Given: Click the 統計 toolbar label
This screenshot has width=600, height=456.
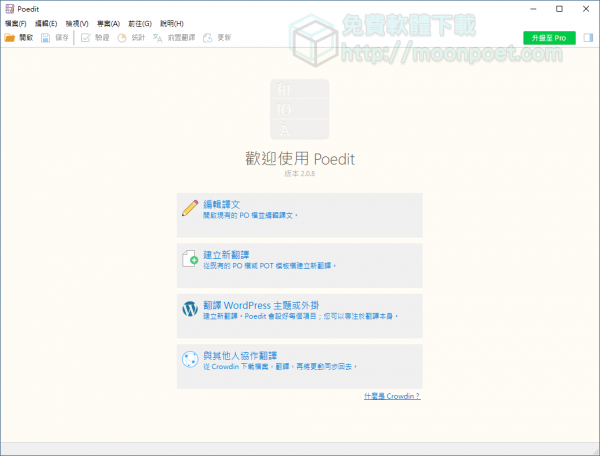Looking at the screenshot, I should (x=138, y=37).
